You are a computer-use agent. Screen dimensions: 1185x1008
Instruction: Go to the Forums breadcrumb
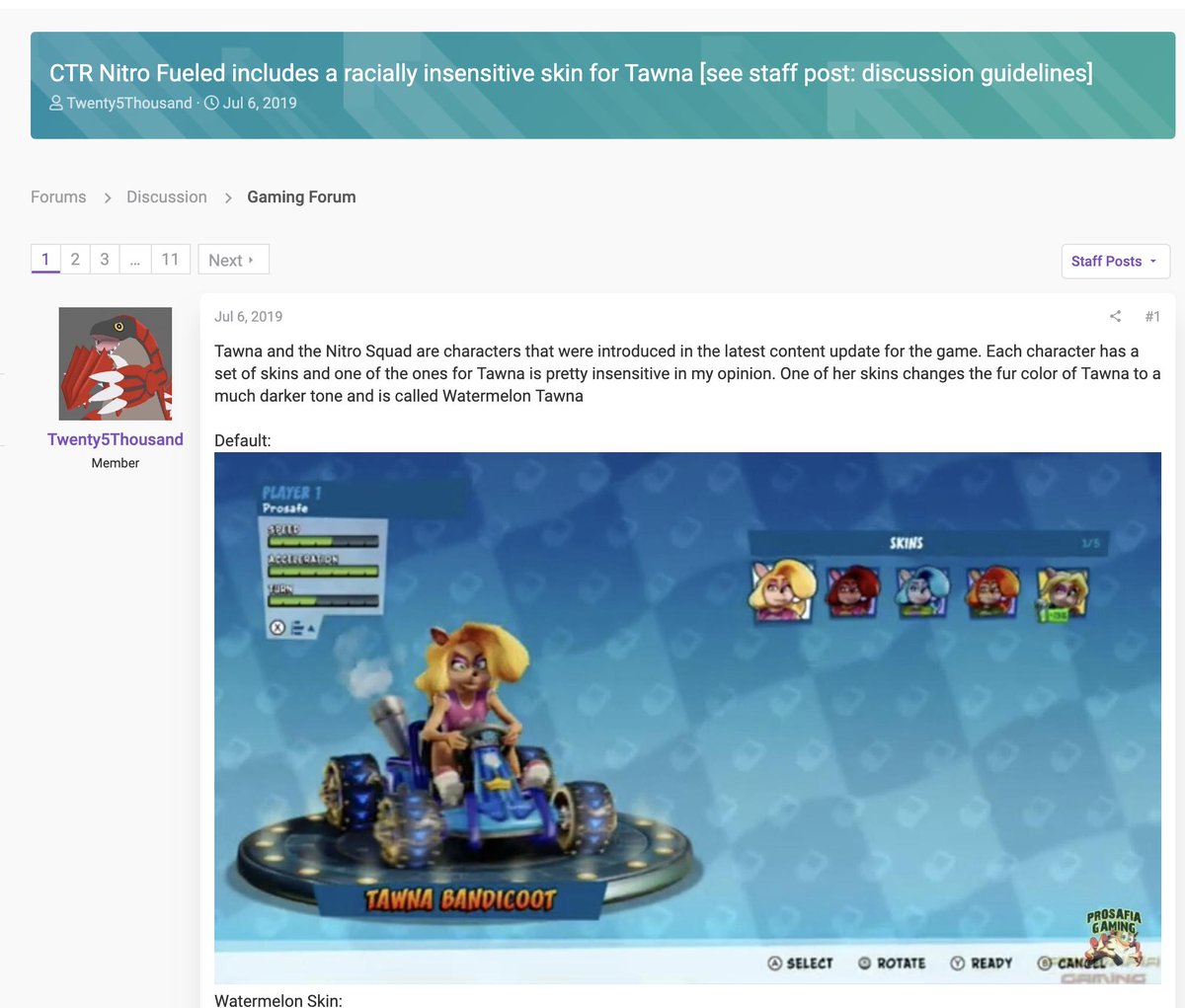tap(58, 196)
